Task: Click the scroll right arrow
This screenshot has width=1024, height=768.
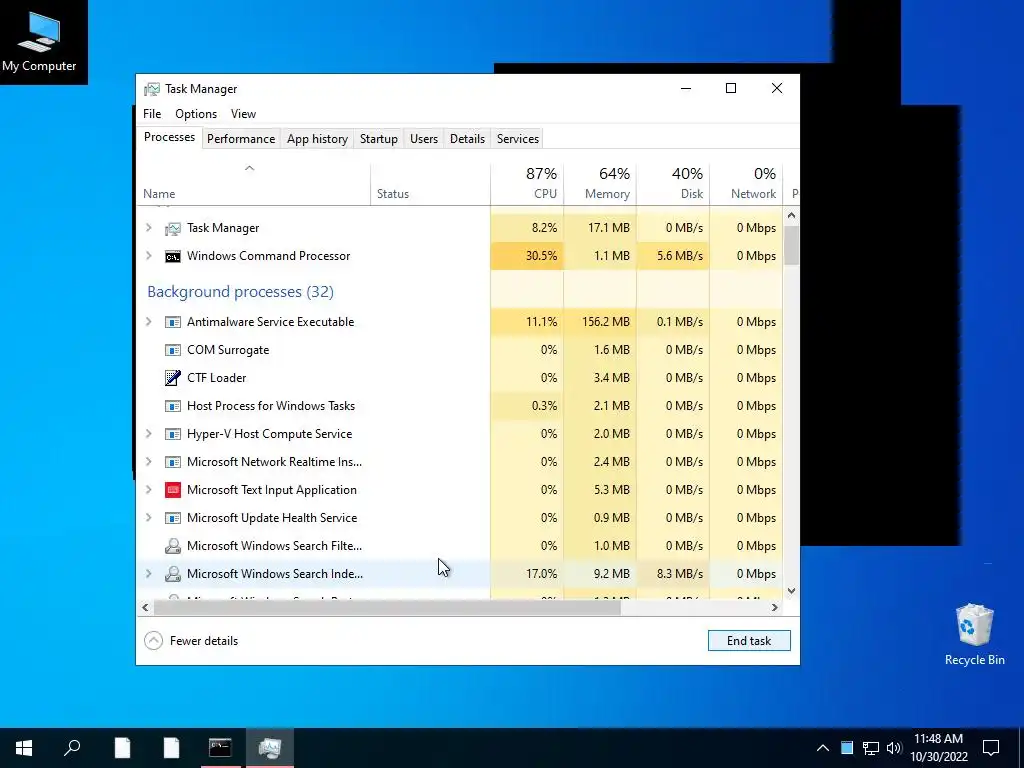Action: [775, 607]
